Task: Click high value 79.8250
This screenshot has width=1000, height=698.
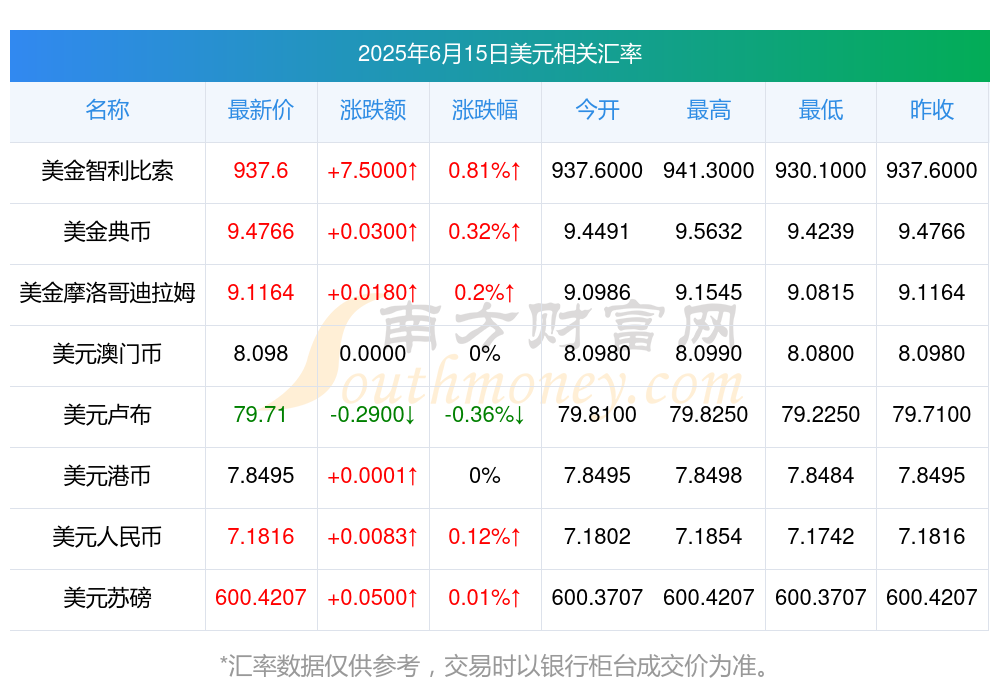Action: (709, 414)
